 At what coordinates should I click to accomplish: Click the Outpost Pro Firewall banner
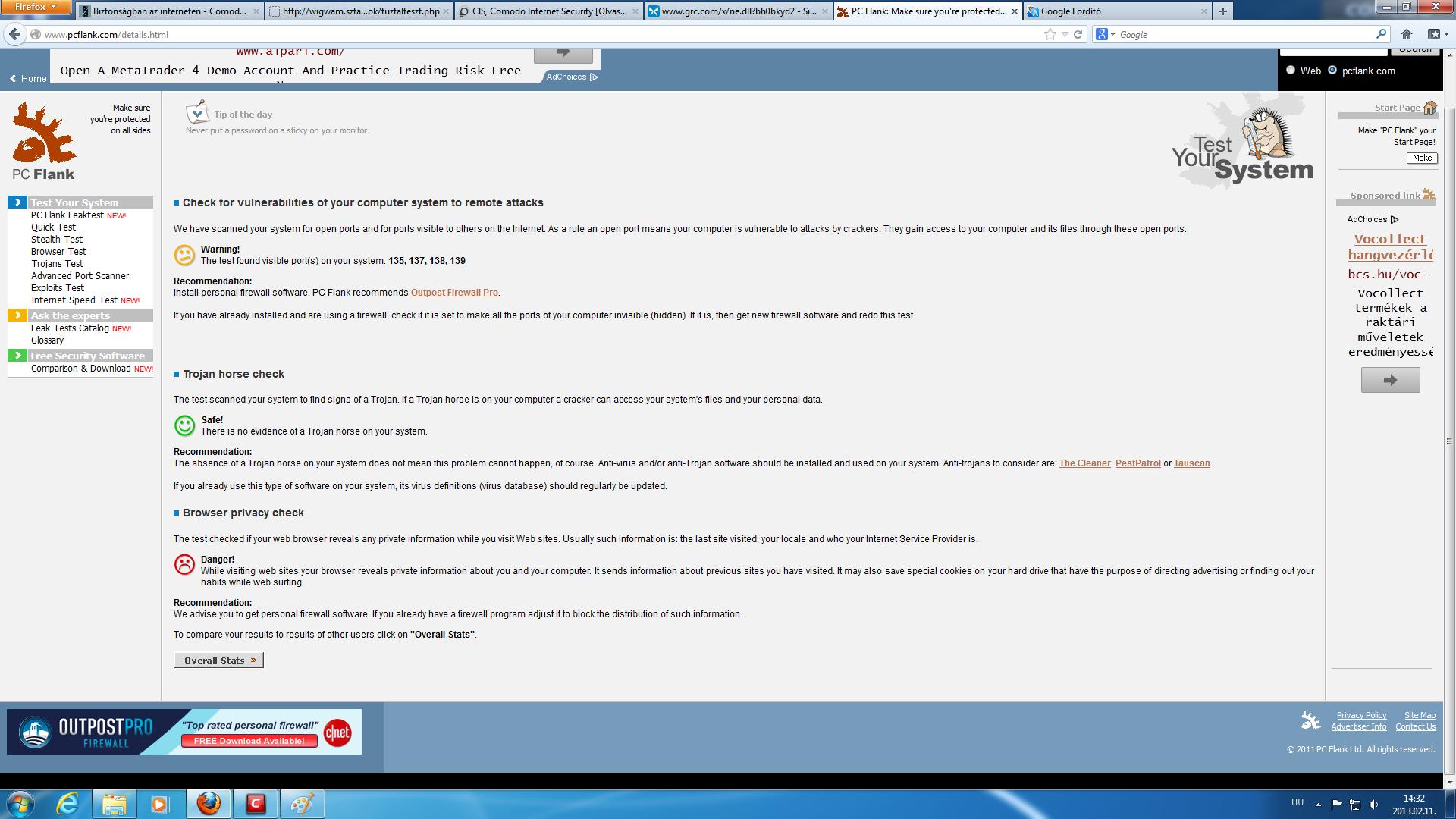[x=184, y=732]
